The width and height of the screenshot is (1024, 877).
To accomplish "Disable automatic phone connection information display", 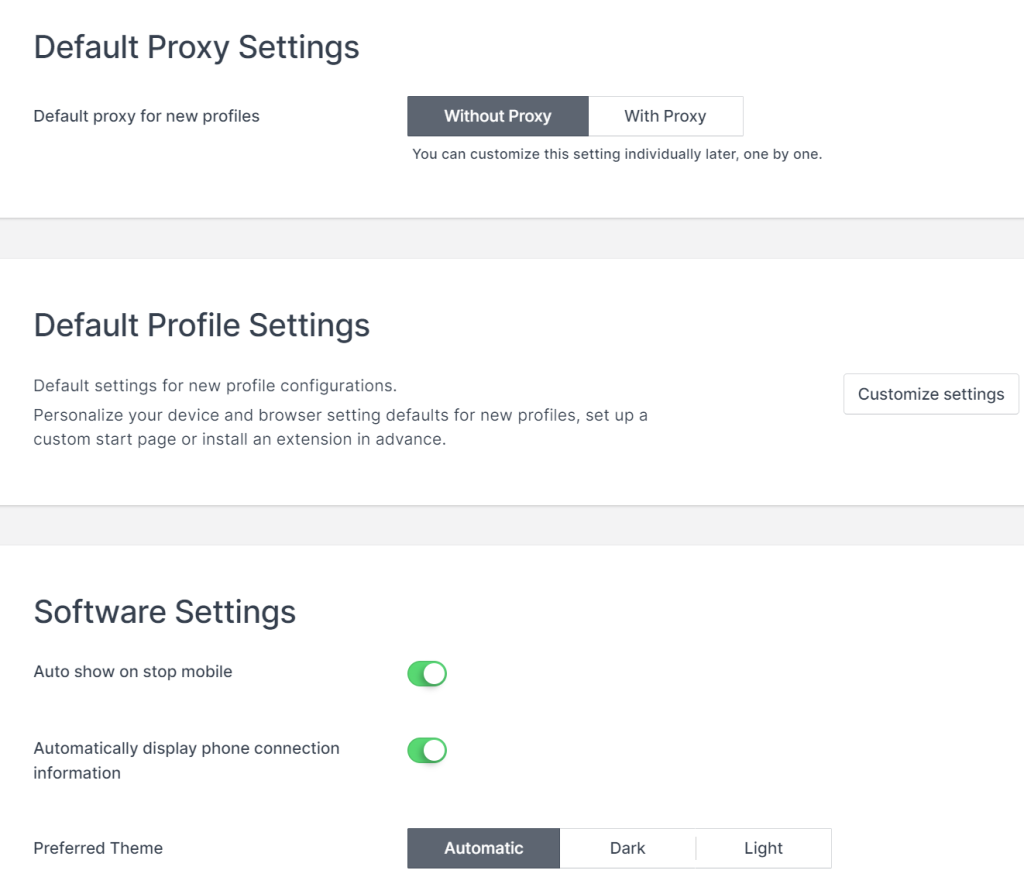I will 427,750.
